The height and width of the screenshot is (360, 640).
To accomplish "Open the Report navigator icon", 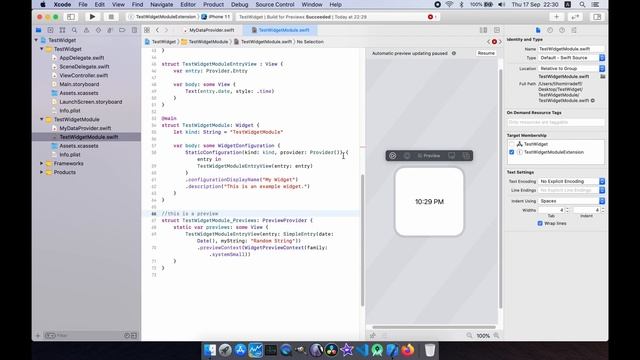I will click(134, 30).
